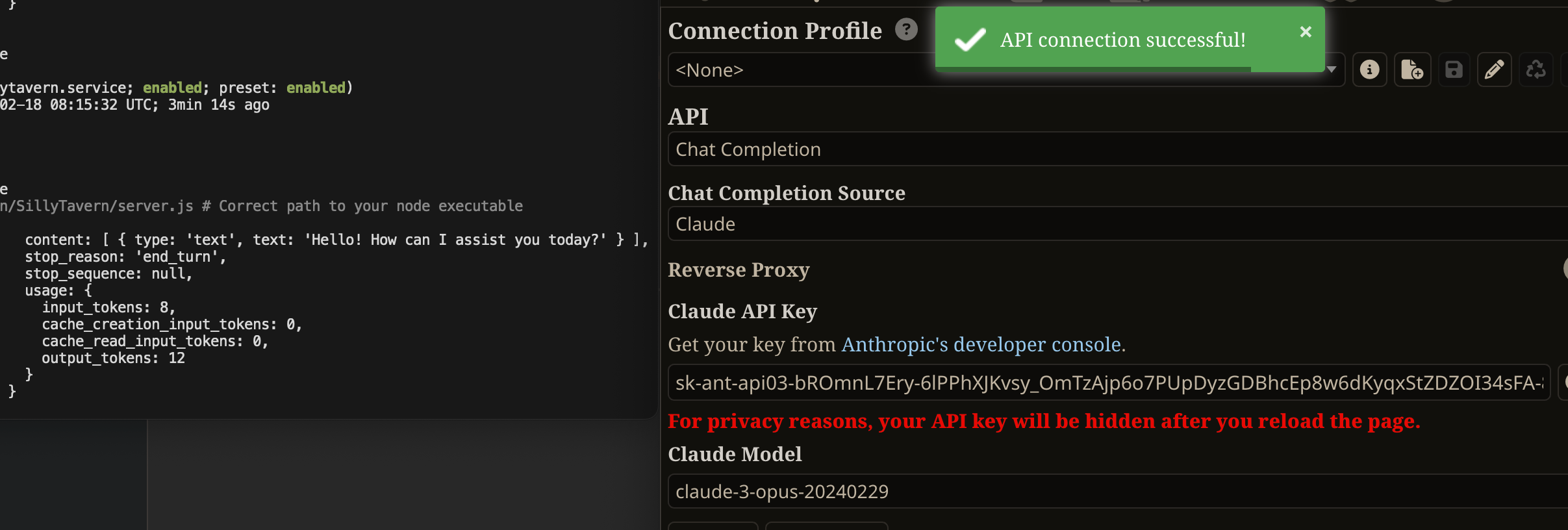Choose a model in the claude-3-opus-20240229 dropdown
Screen dimensions: 1568x530
pyautogui.click(x=1118, y=492)
